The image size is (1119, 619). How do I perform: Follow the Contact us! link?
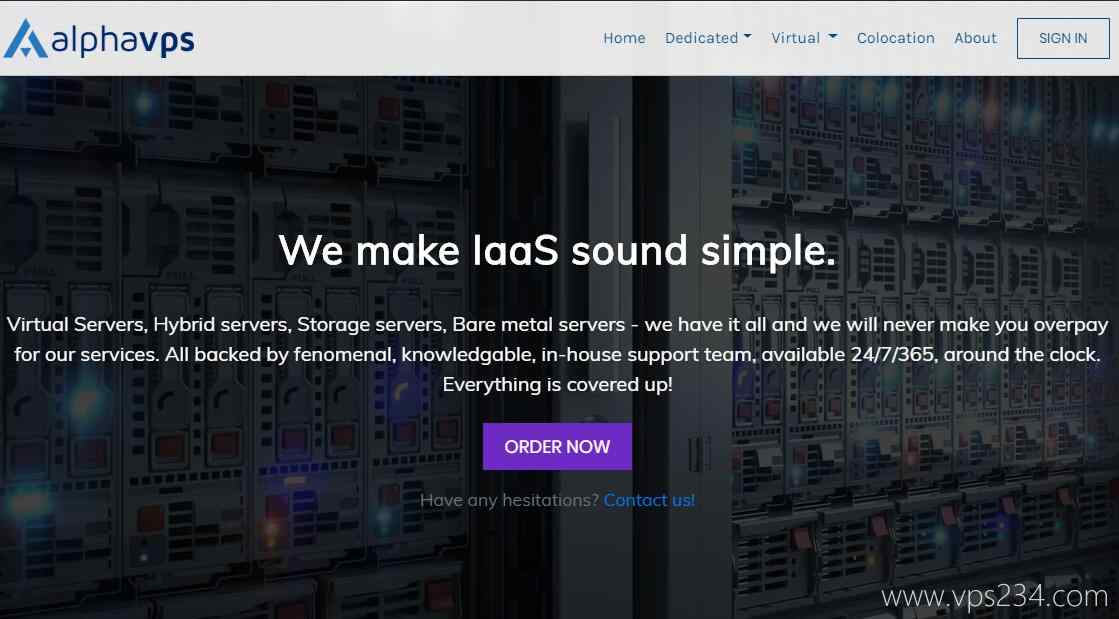point(649,500)
